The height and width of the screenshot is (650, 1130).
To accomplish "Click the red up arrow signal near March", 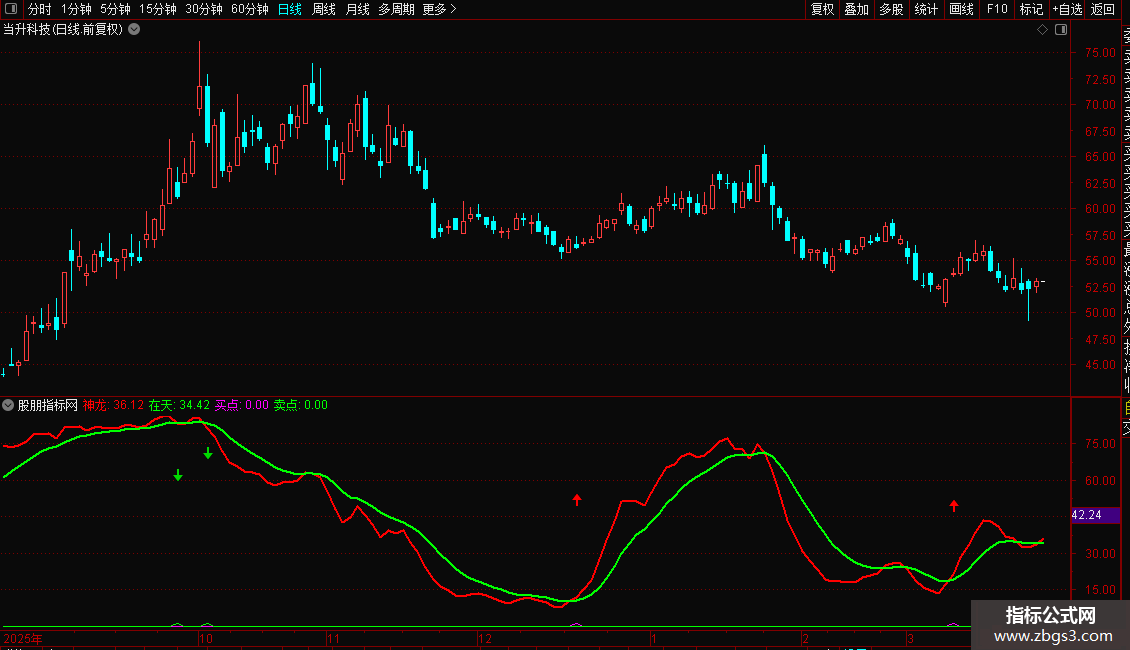I will (x=954, y=506).
